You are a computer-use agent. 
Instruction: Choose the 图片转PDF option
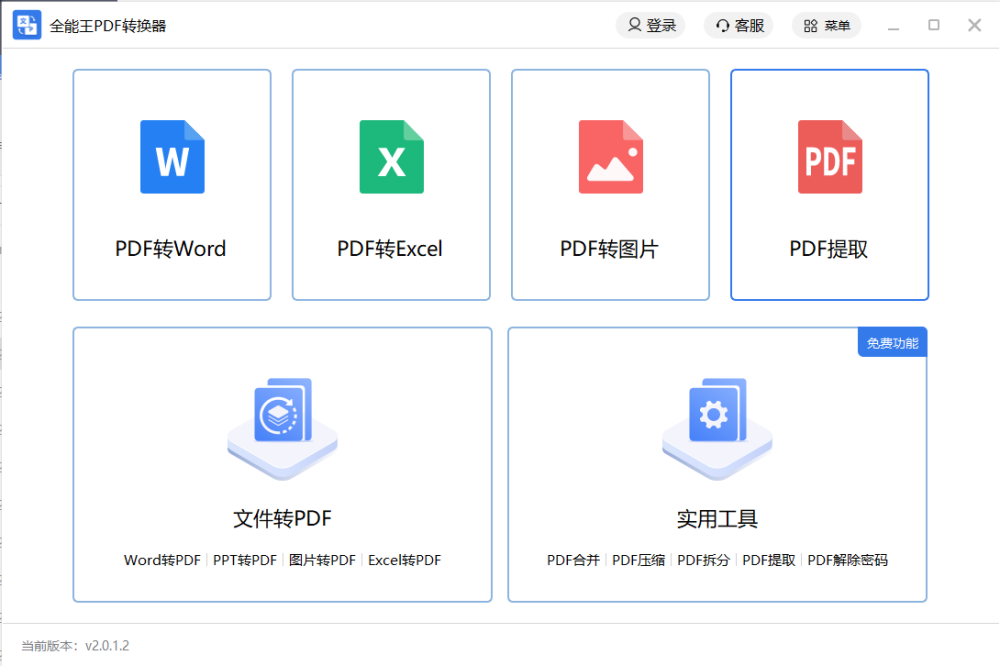pyautogui.click(x=322, y=560)
